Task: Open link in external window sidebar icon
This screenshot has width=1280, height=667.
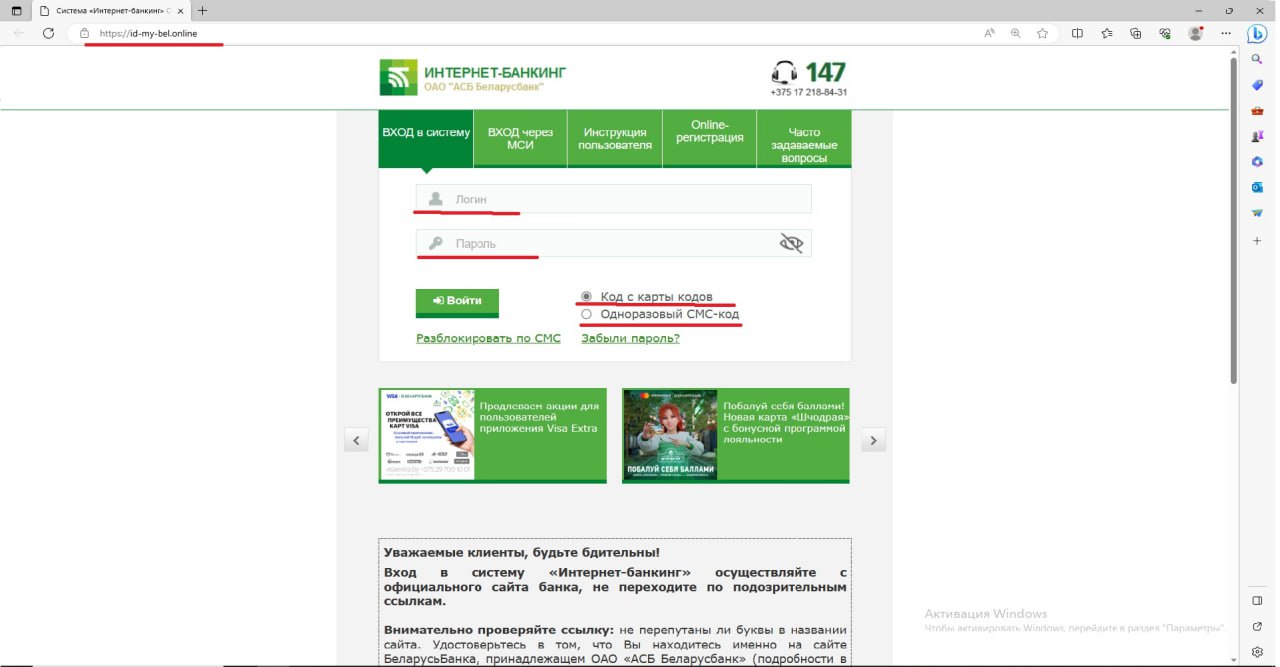Action: point(1257,626)
